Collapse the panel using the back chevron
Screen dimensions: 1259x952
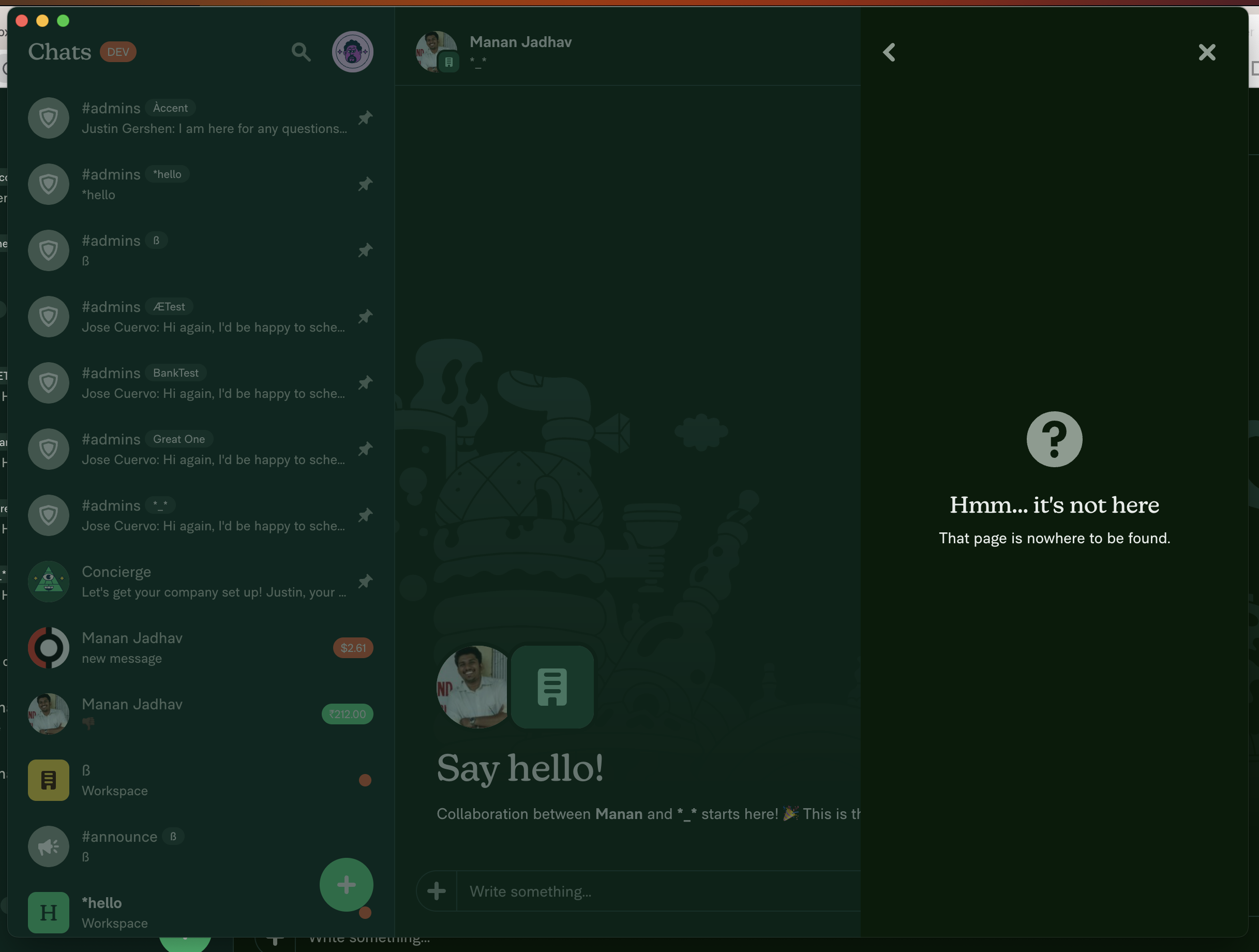tap(889, 52)
